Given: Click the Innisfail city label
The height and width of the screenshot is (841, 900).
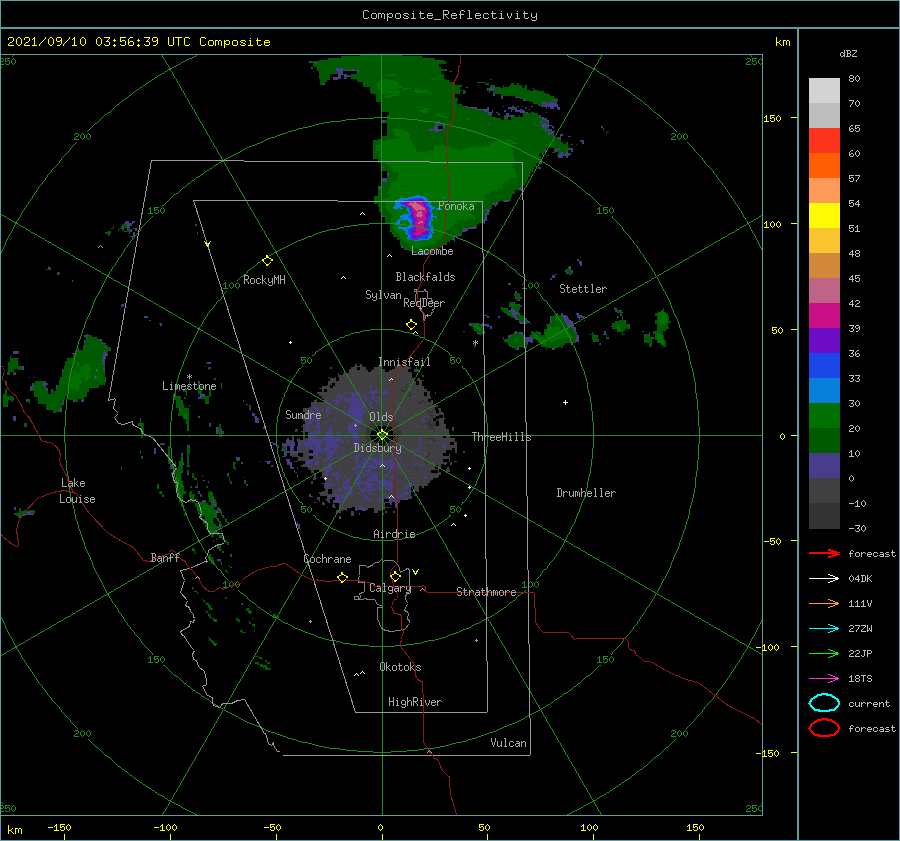Looking at the screenshot, I should pos(404,362).
